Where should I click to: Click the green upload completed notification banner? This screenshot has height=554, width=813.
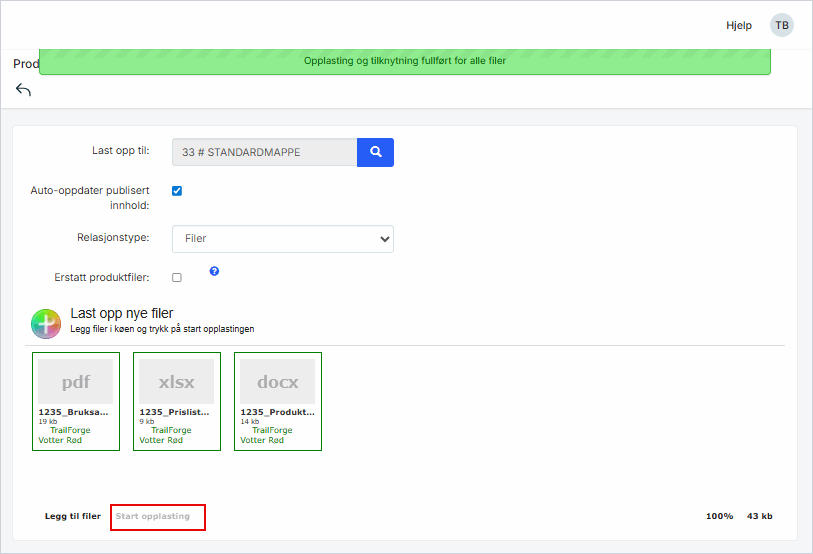click(405, 61)
